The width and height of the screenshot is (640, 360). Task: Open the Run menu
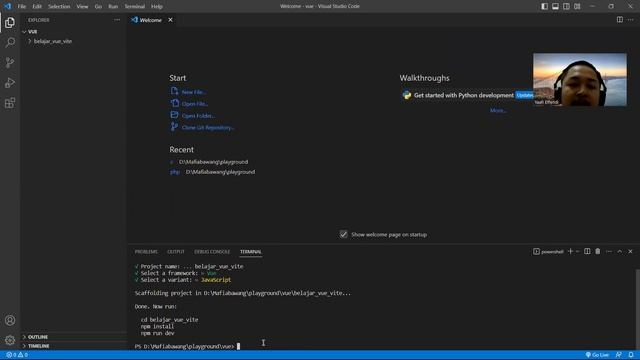(x=113, y=6)
